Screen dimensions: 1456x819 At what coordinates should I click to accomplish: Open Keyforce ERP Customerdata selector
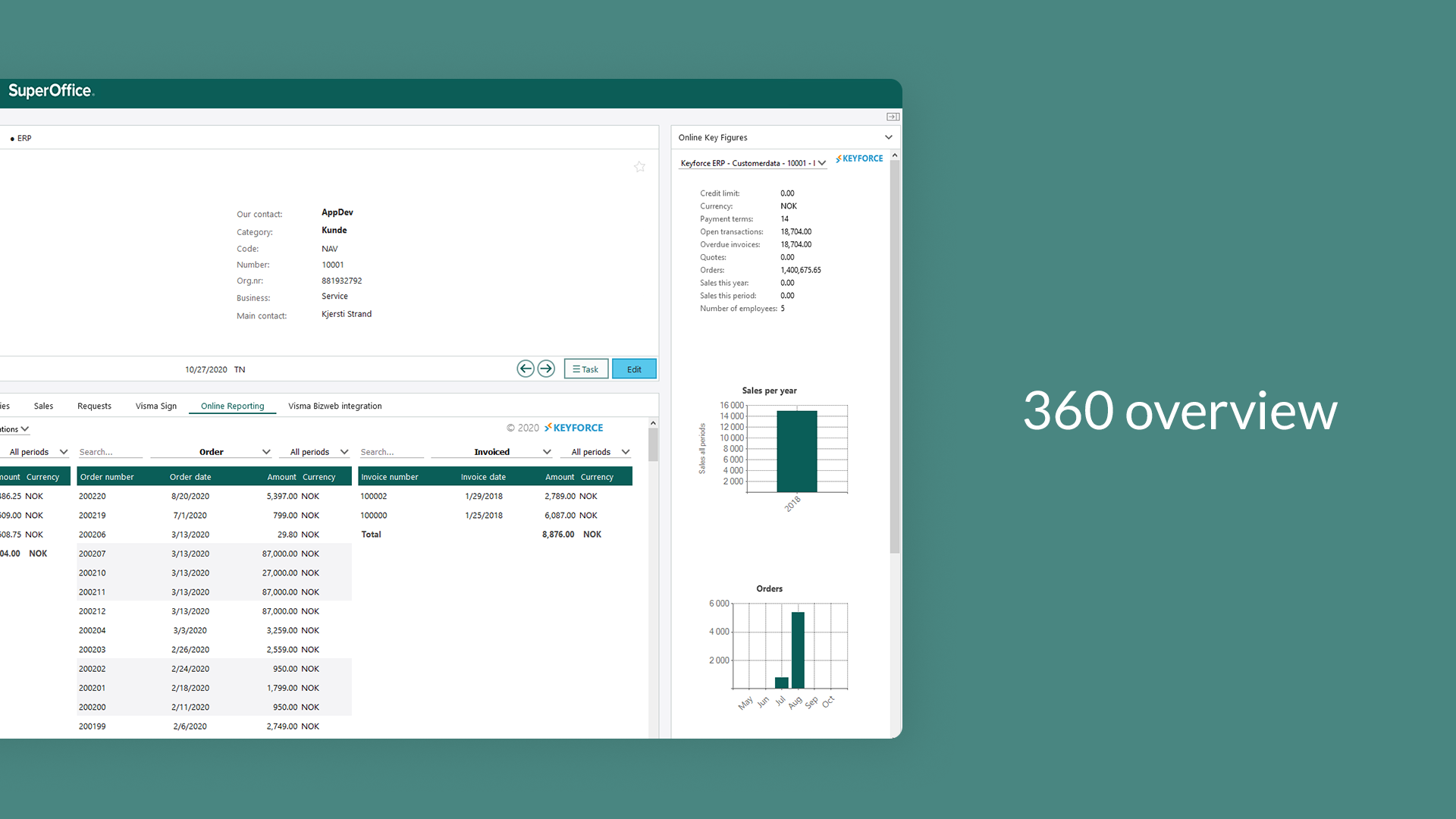pos(752,163)
